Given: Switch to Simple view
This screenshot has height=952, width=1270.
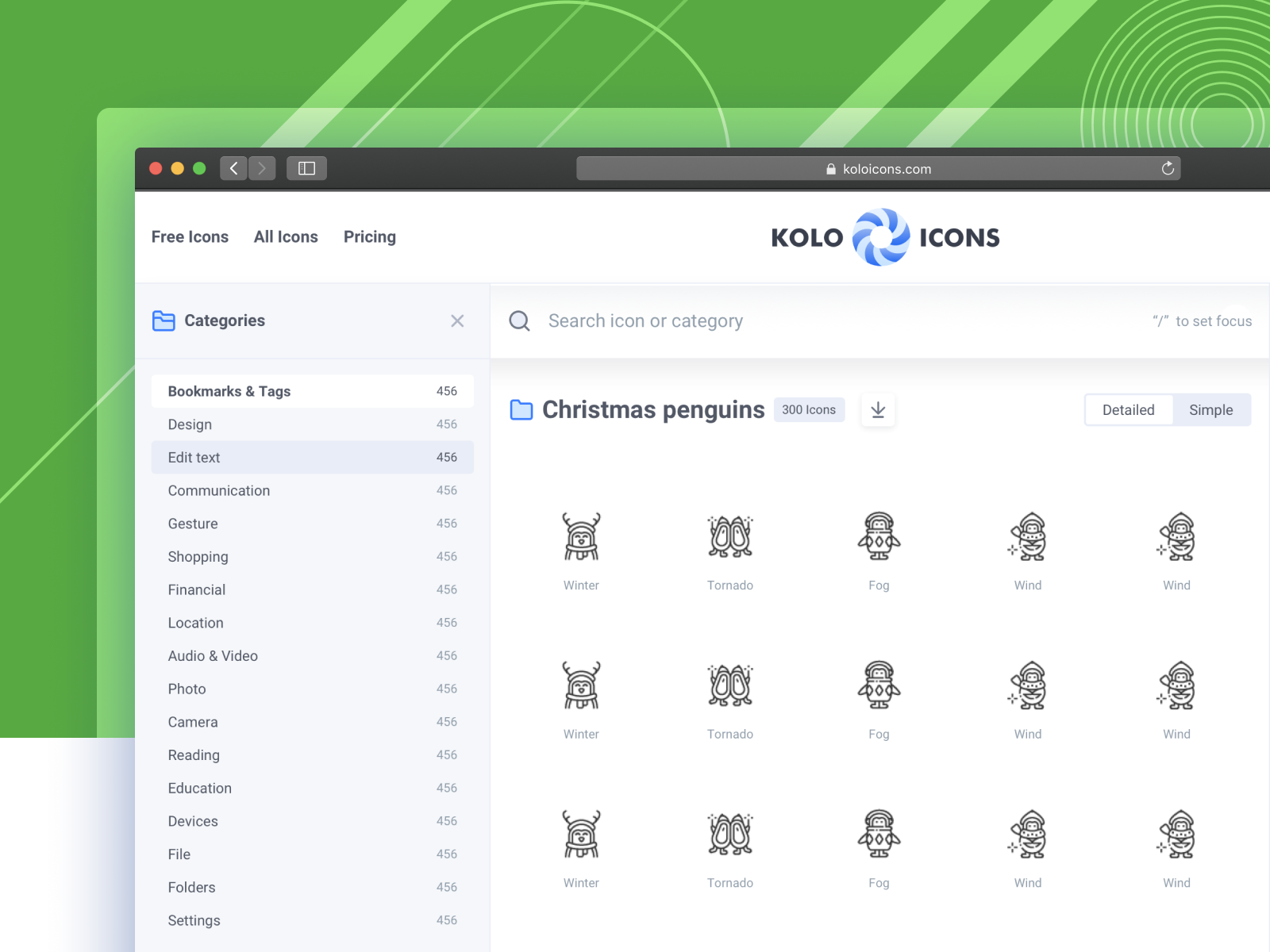Looking at the screenshot, I should 1211,410.
